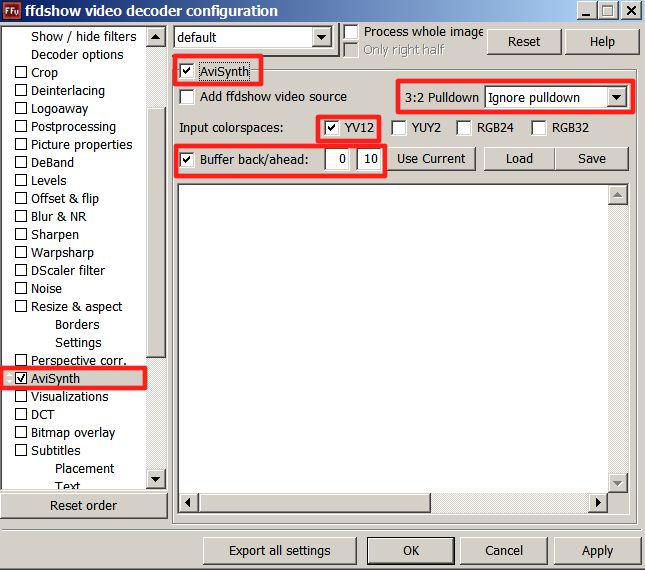The width and height of the screenshot is (645, 570).
Task: Toggle Buffer back/ahead checkbox
Action: click(x=187, y=159)
